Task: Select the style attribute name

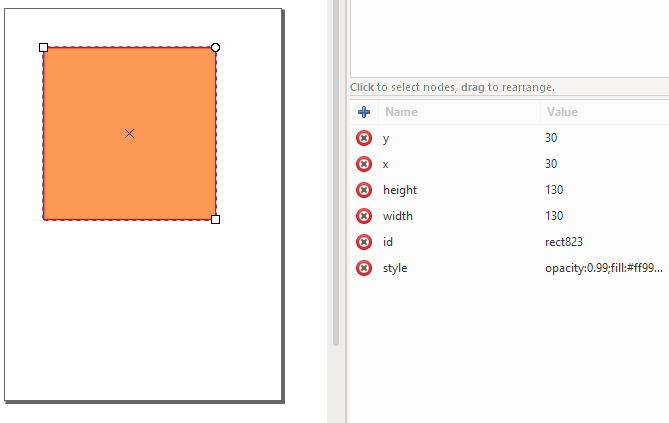Action: (x=395, y=268)
